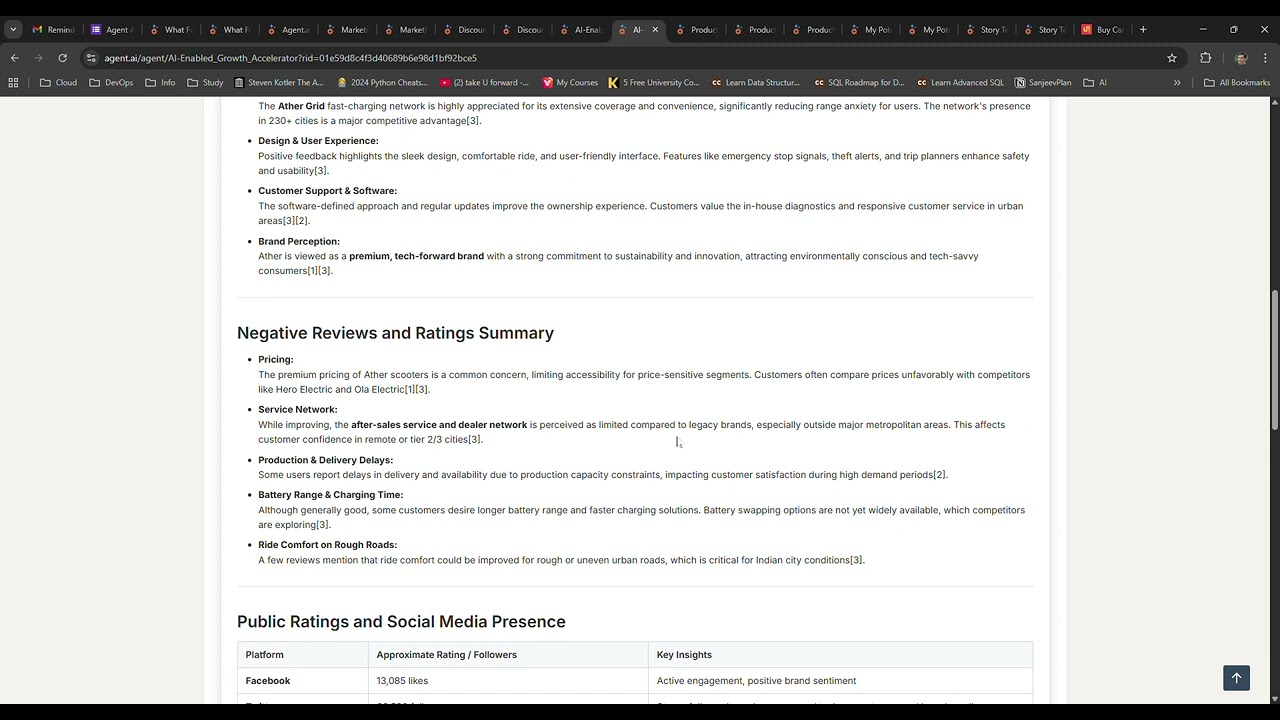The height and width of the screenshot is (720, 1280).
Task: Open the Info bookmarks folder
Action: click(x=160, y=82)
